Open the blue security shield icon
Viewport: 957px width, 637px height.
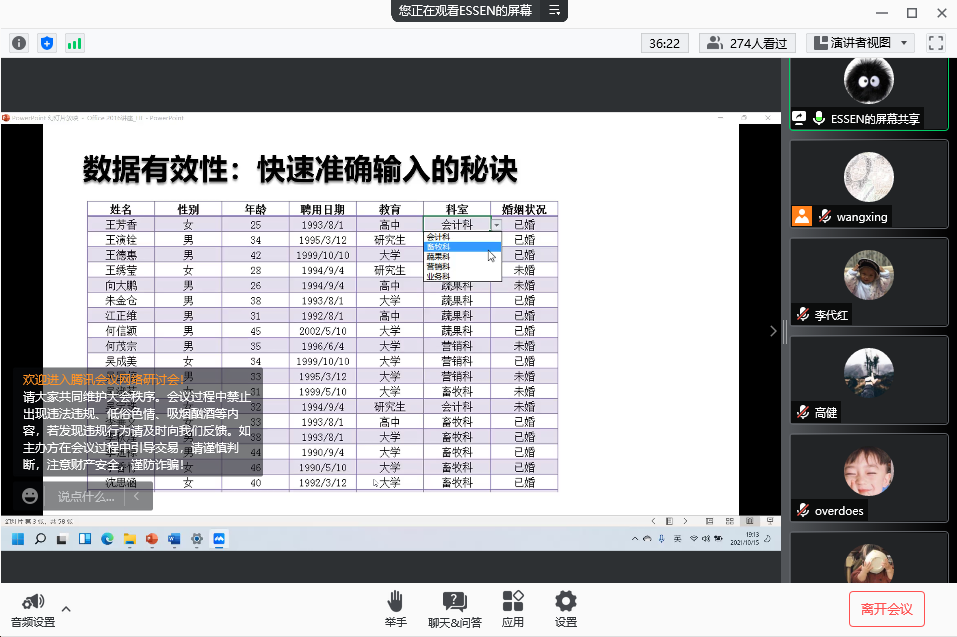(47, 43)
